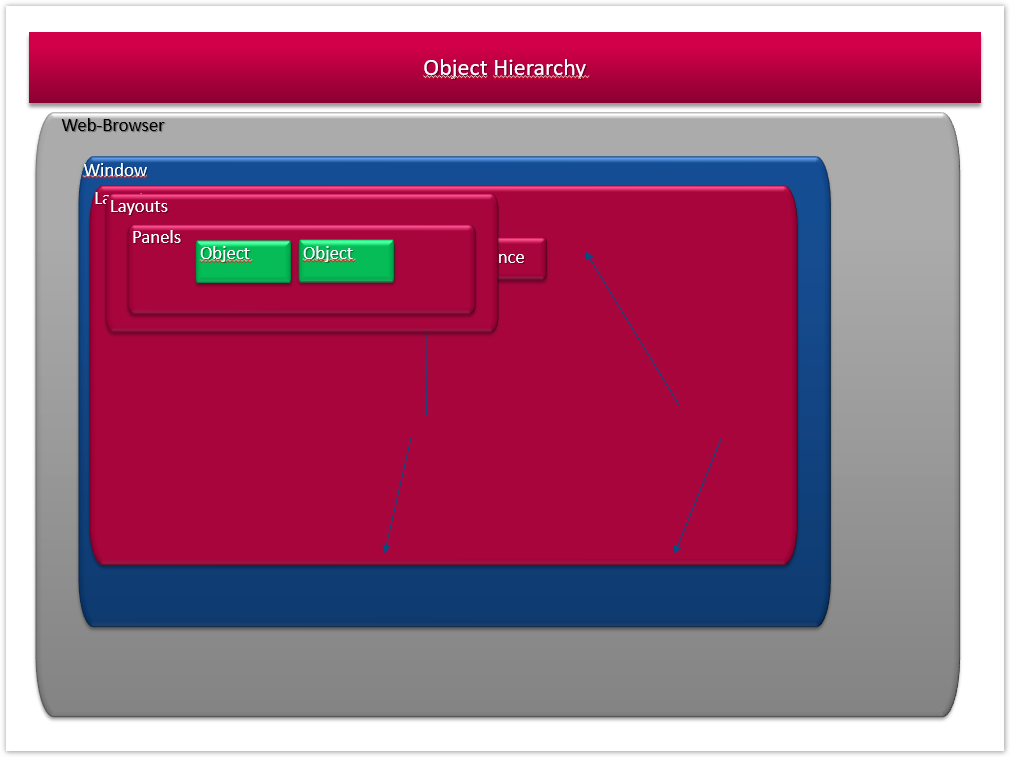Click the long diagonal arrow pointing up-left
Screen dimensions: 1010x757
point(632,329)
